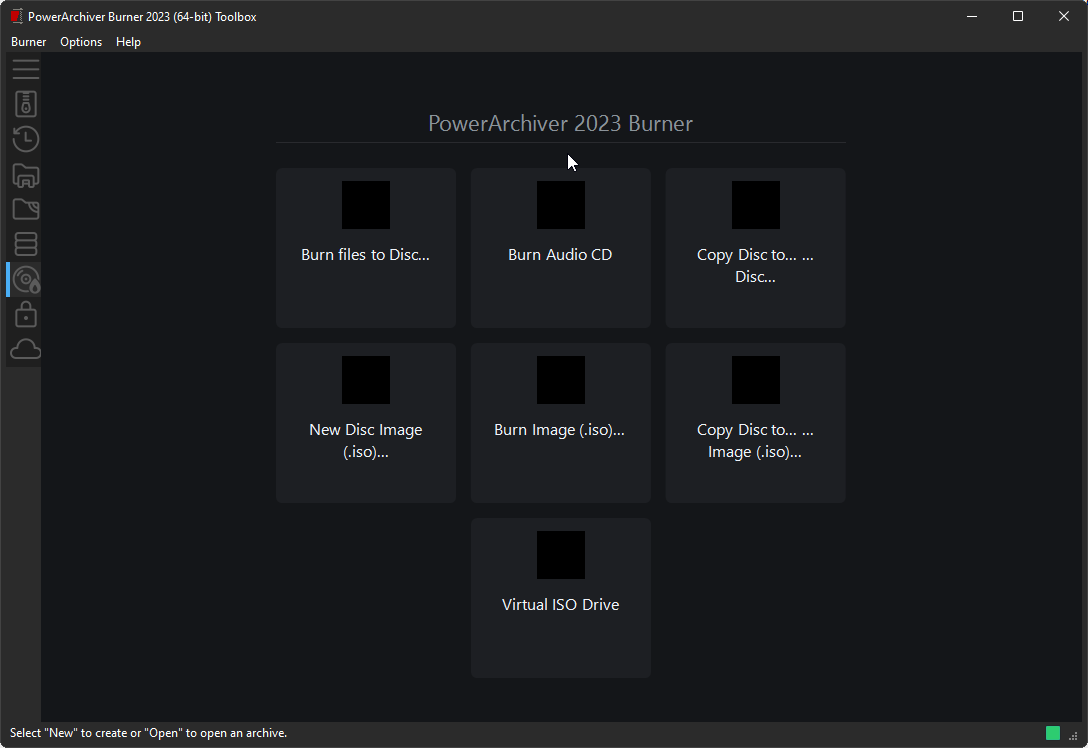Click the "PowerArchiver 2023 Burner" heading

[561, 123]
